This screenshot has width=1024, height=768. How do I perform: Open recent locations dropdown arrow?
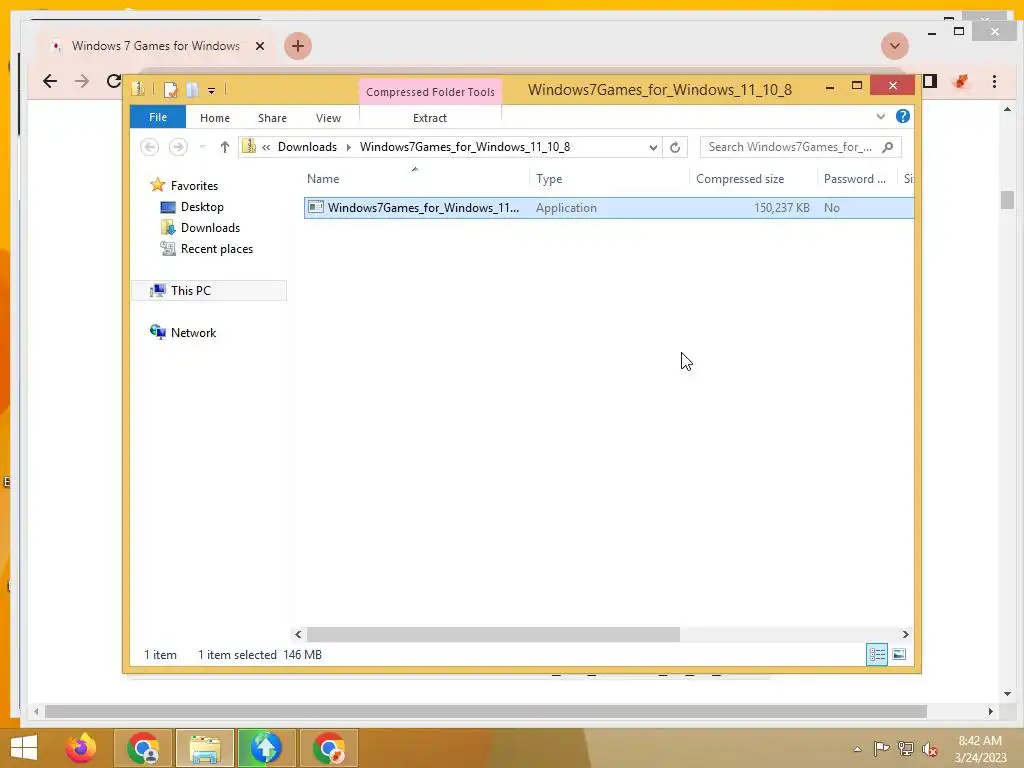(x=202, y=147)
